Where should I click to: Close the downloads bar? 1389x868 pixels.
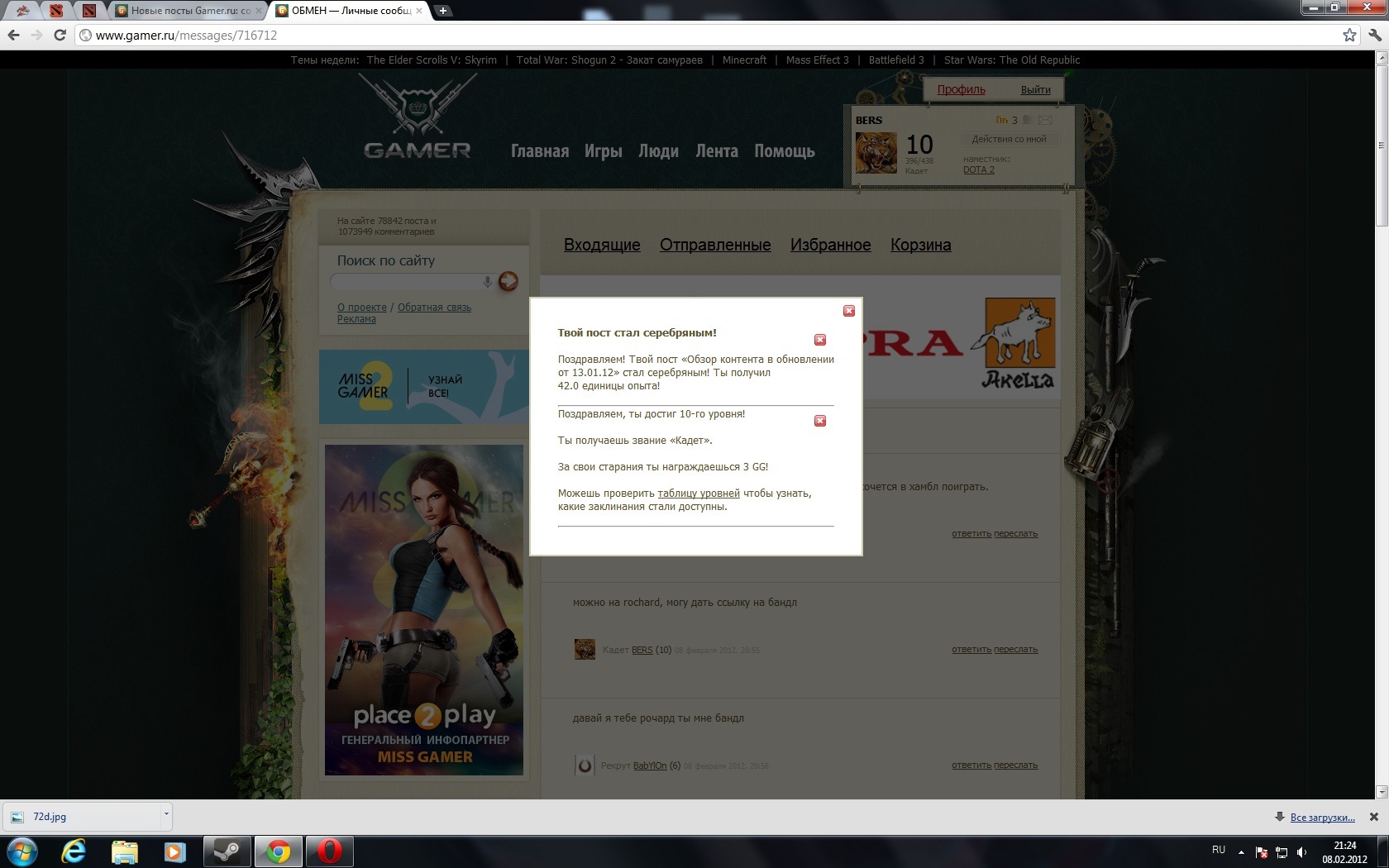click(1374, 817)
